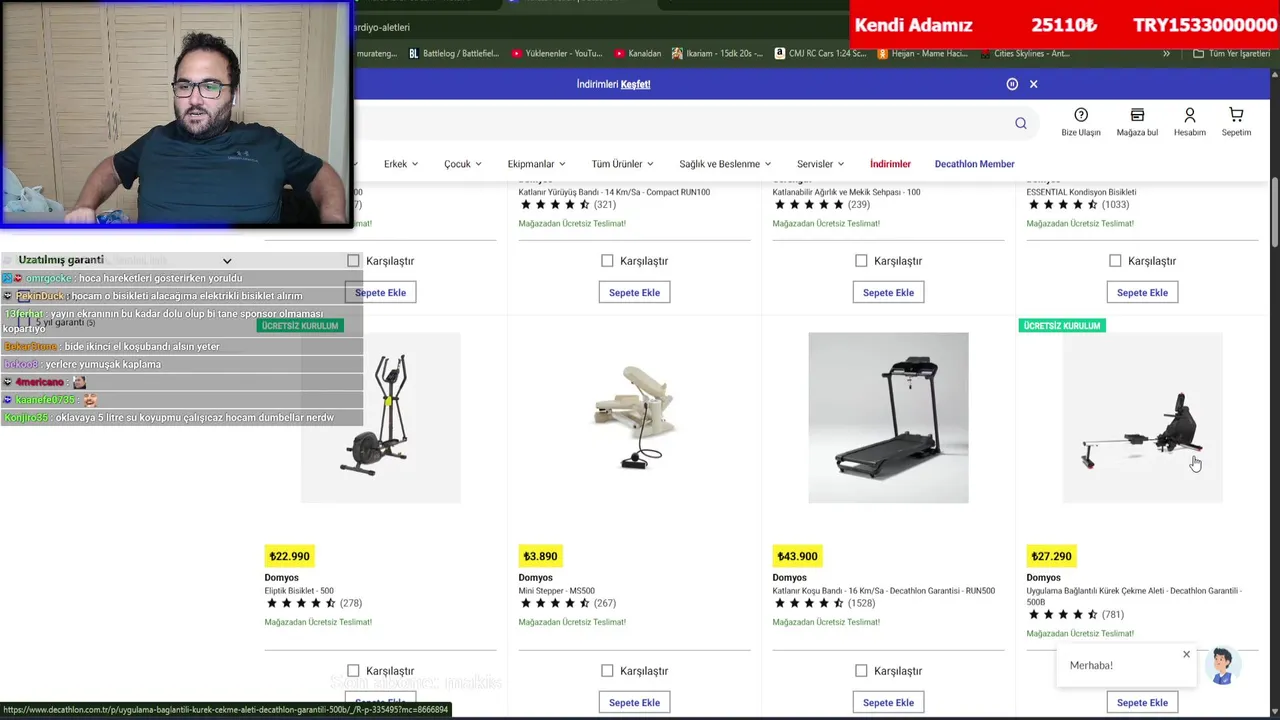The image size is (1280, 720).
Task: Follow the Keşfet link in banner
Action: click(x=636, y=84)
